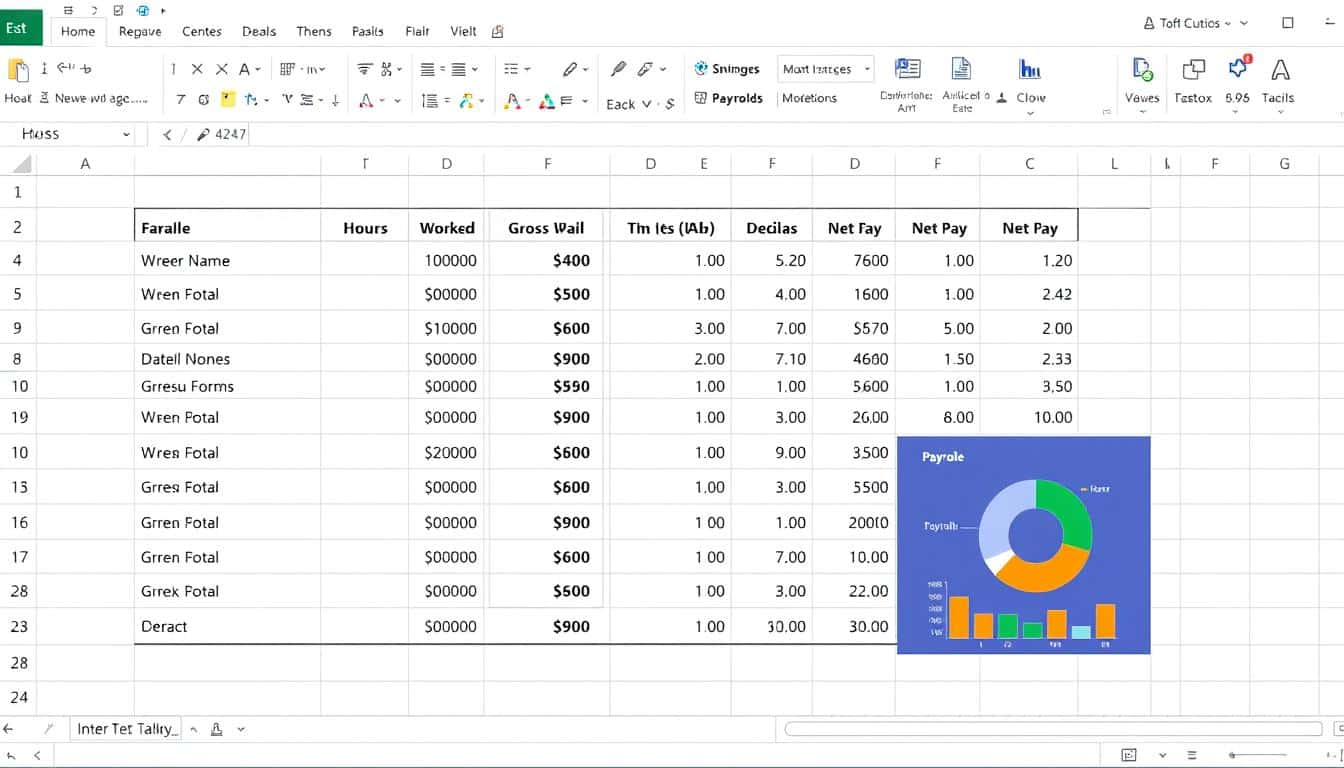Open the Mart Istrges dropdown

pyautogui.click(x=826, y=69)
